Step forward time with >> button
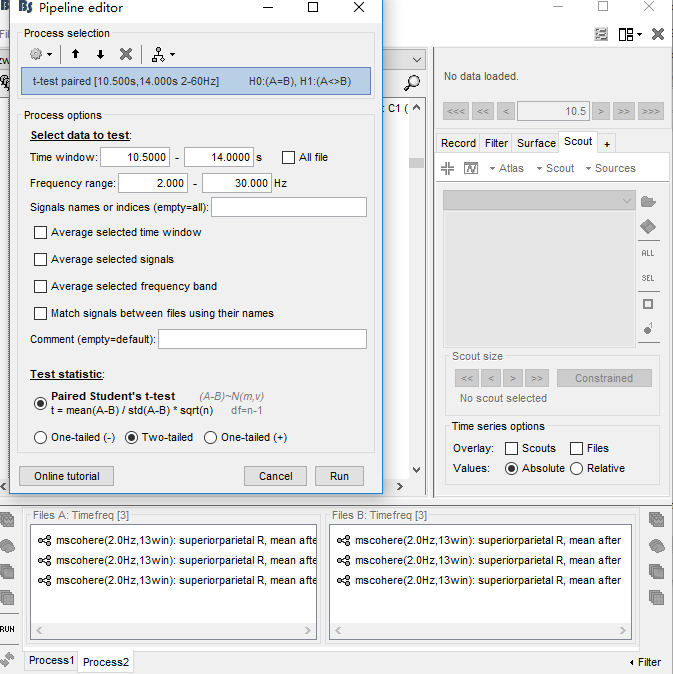 click(624, 111)
